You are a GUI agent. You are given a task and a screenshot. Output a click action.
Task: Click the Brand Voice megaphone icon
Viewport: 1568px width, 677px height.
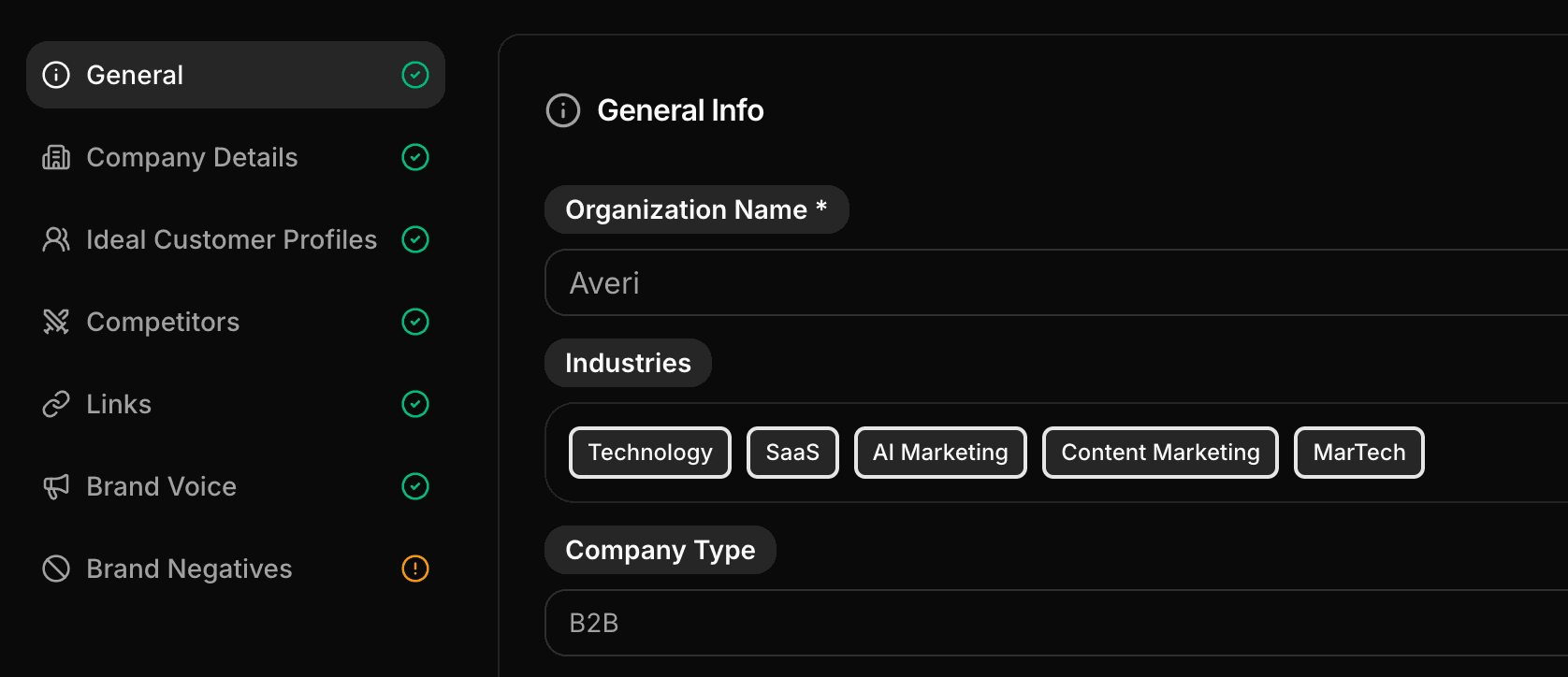pyautogui.click(x=56, y=486)
